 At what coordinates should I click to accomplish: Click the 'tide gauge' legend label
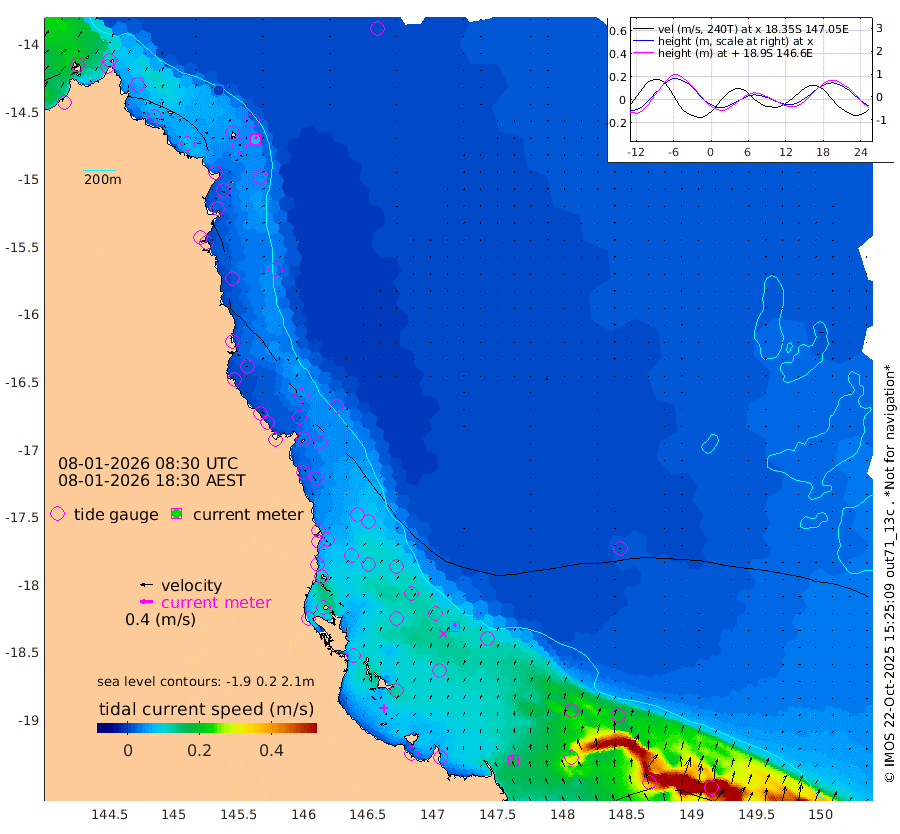(x=116, y=514)
